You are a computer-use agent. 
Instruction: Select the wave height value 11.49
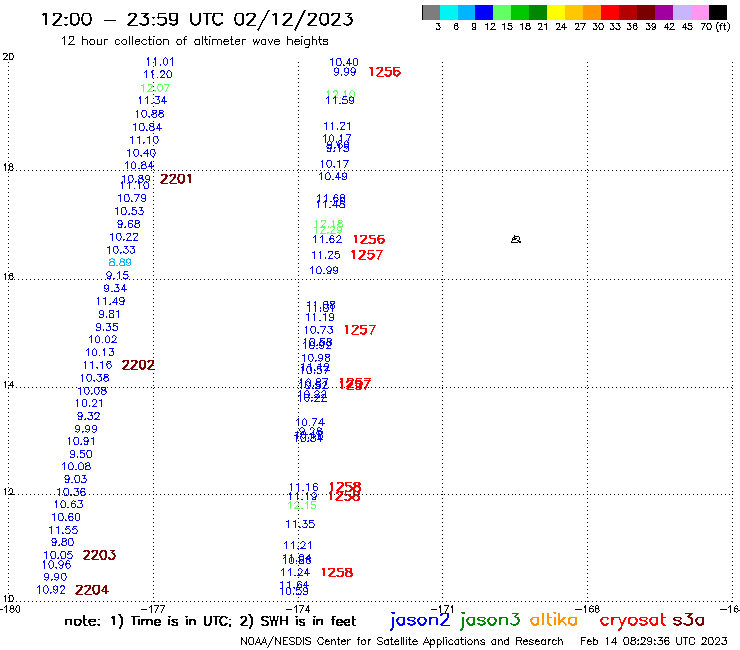click(x=110, y=301)
